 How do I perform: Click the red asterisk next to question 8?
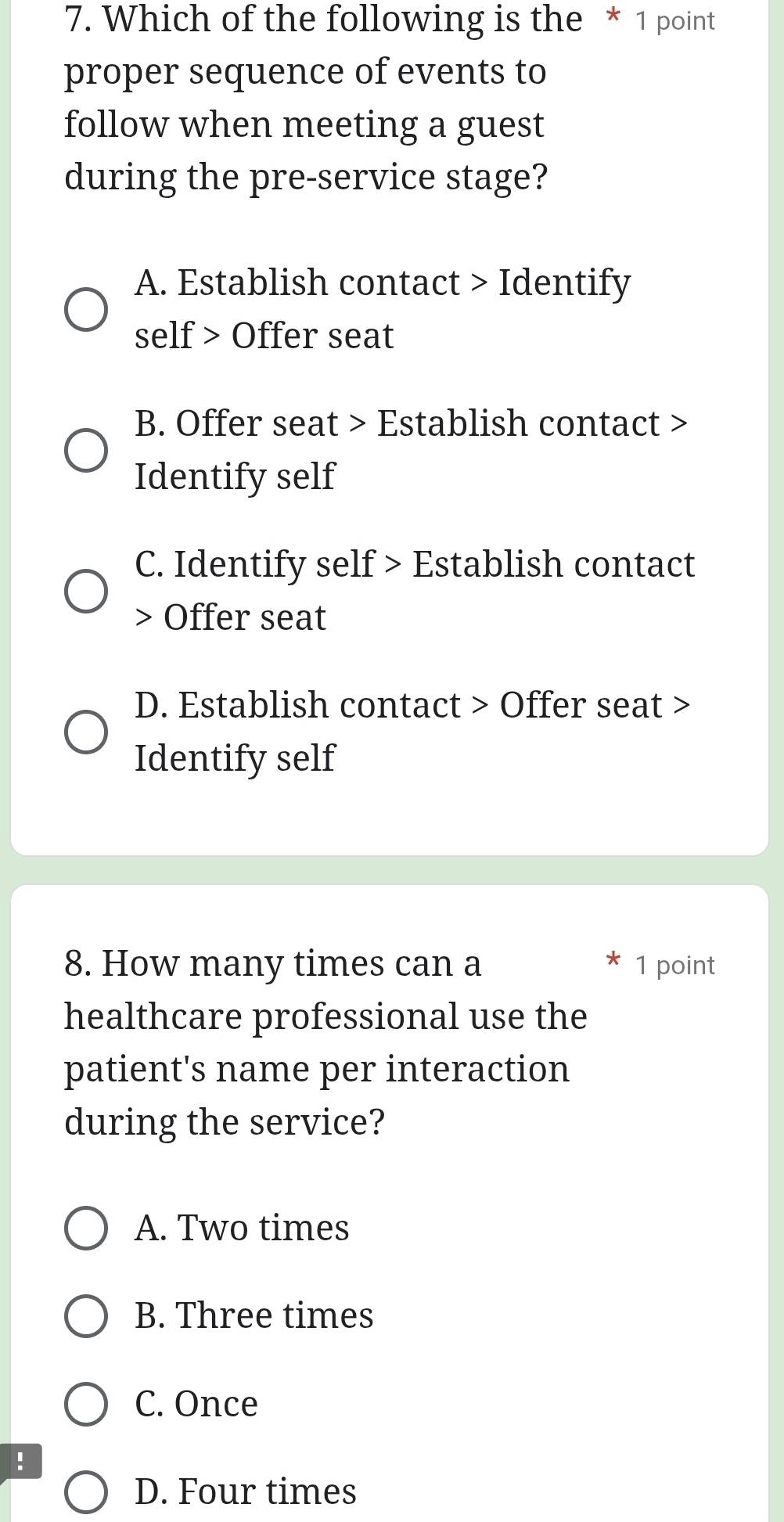coord(613,961)
